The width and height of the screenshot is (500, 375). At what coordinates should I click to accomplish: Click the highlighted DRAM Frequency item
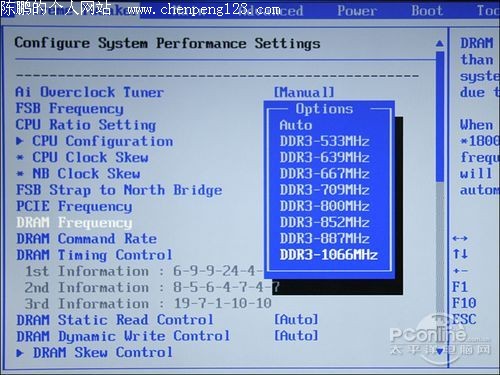[x=74, y=223]
